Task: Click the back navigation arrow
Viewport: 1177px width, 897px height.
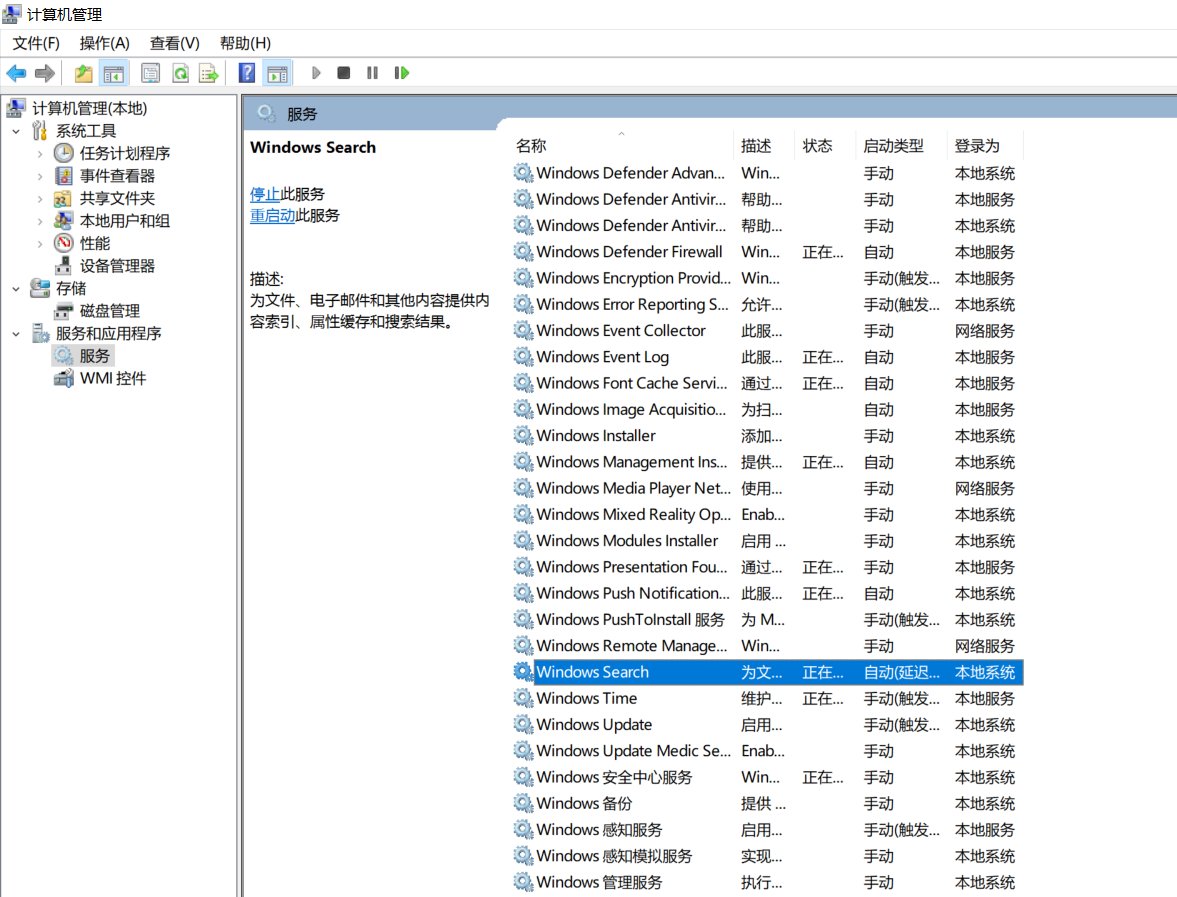Action: (16, 72)
